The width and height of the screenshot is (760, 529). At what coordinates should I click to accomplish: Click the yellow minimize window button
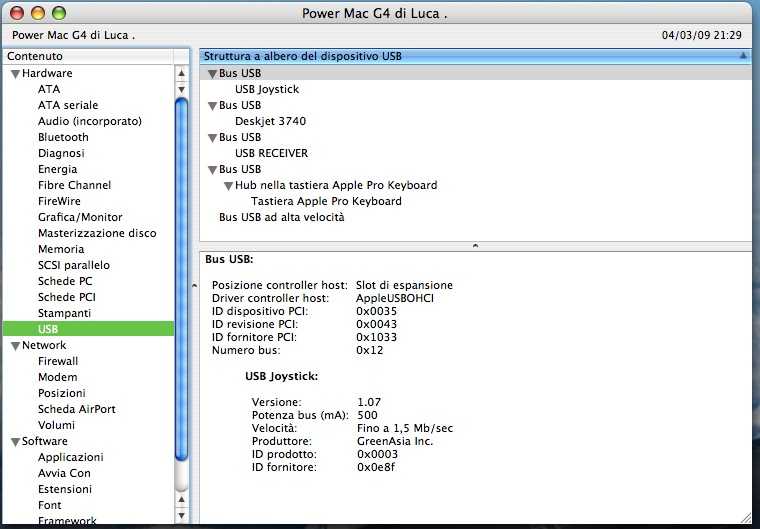(38, 13)
